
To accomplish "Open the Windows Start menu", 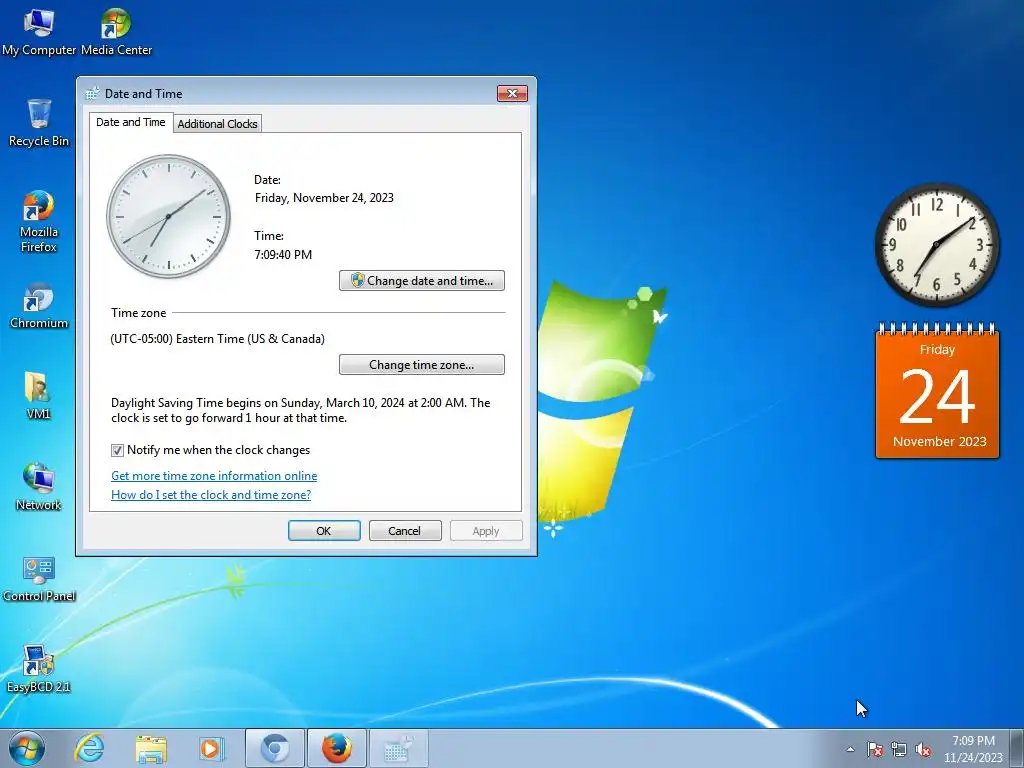I will pyautogui.click(x=27, y=748).
